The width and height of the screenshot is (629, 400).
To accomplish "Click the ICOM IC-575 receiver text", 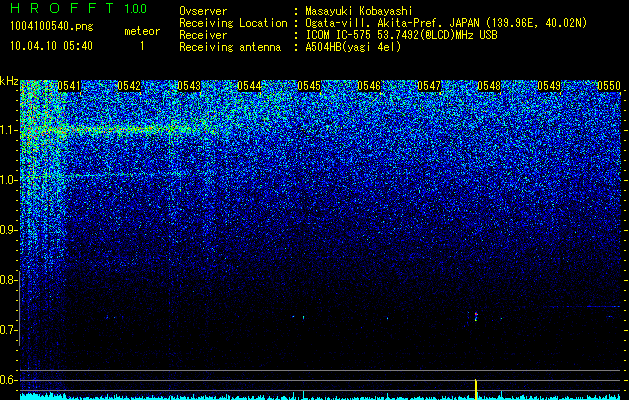I will click(401, 35).
